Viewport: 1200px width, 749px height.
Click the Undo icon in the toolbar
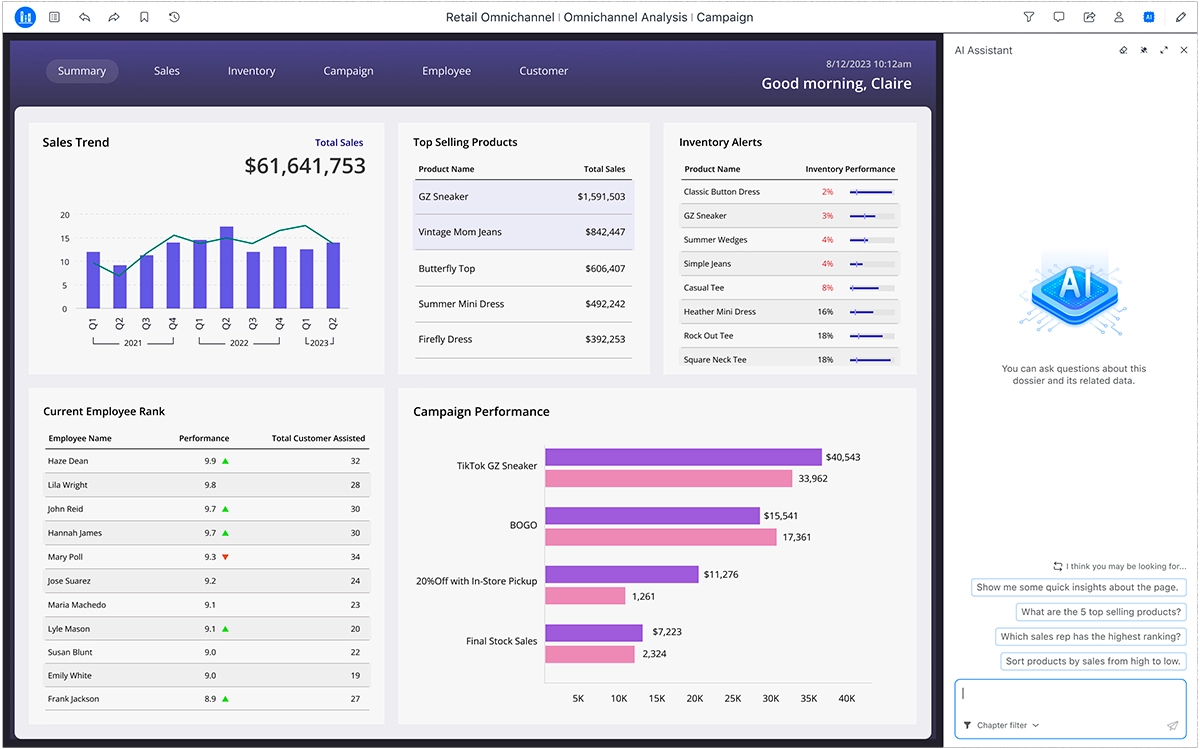pyautogui.click(x=85, y=17)
